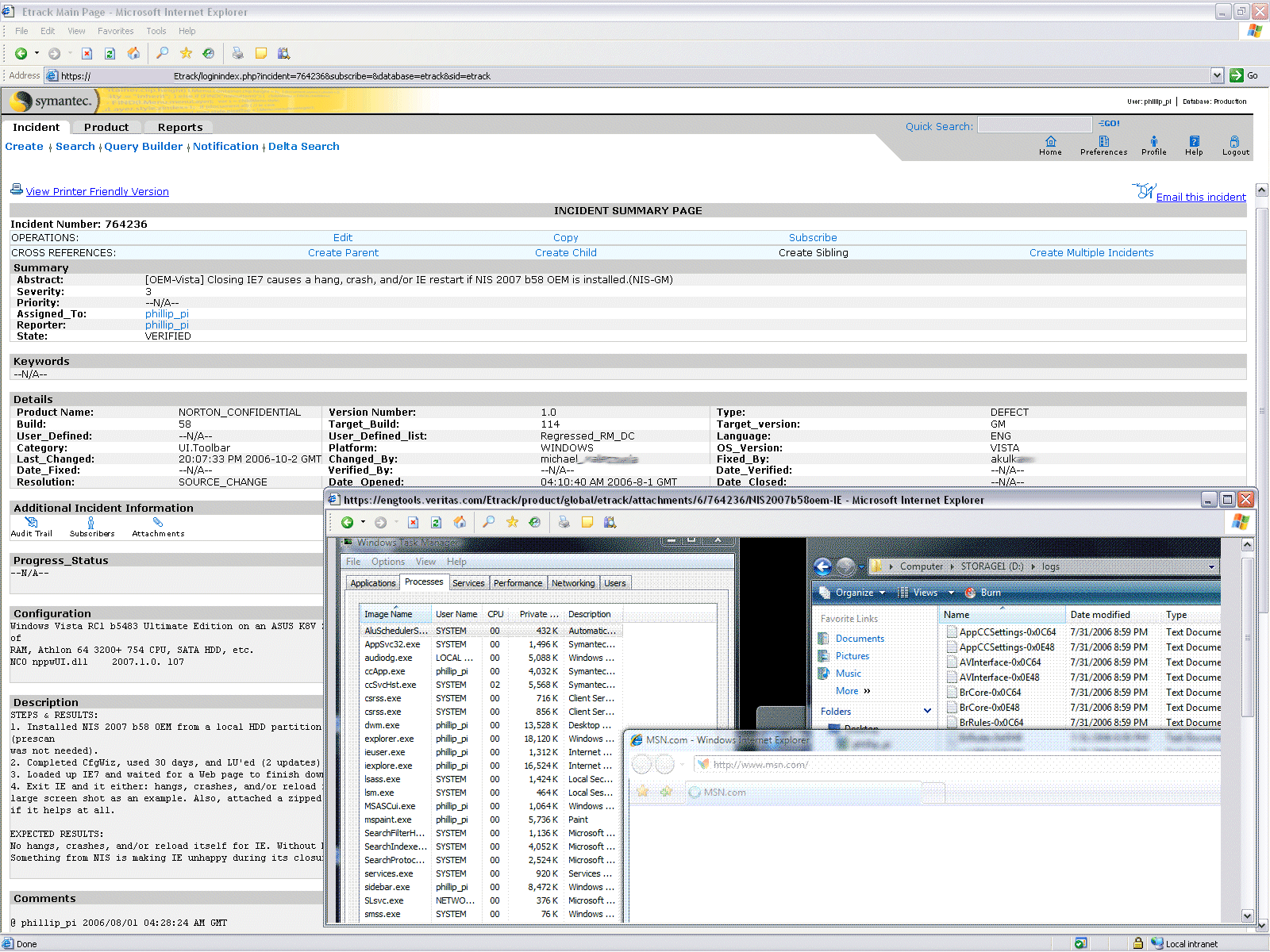Click Create Child link

(x=566, y=252)
